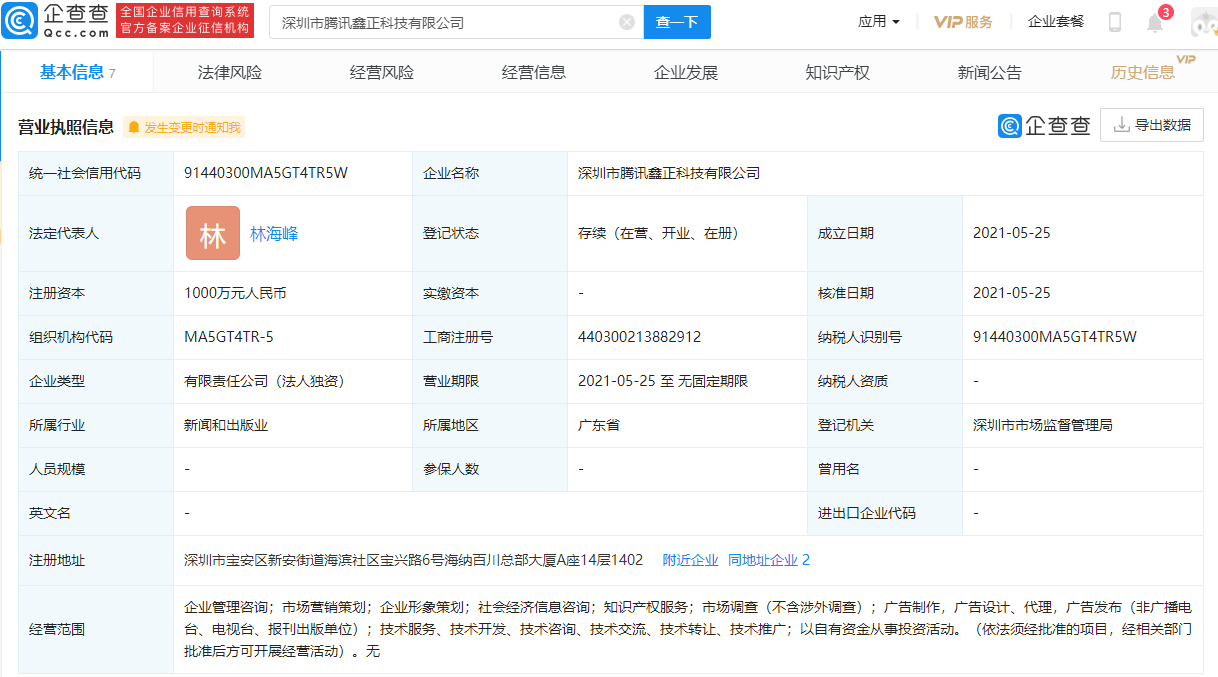Select 1000万元人民币 registered capital value

point(235,293)
